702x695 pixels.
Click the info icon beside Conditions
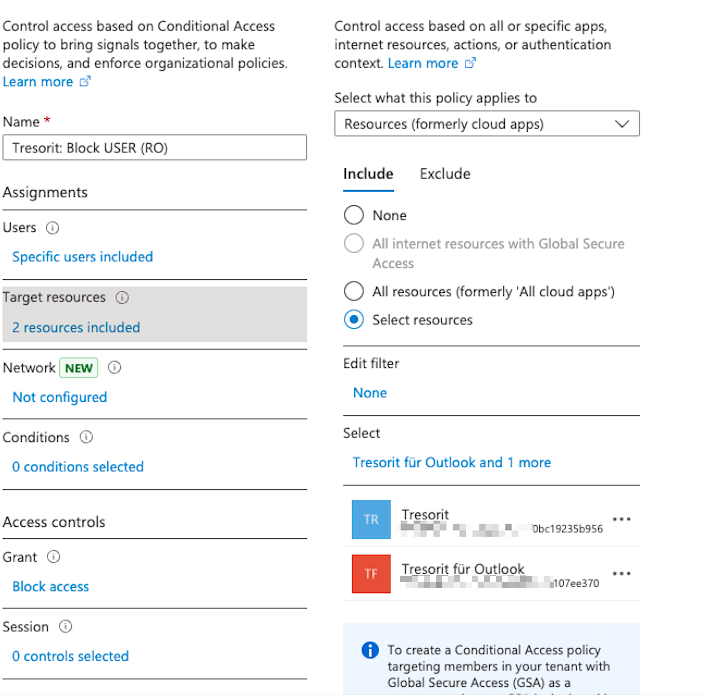[x=86, y=438]
